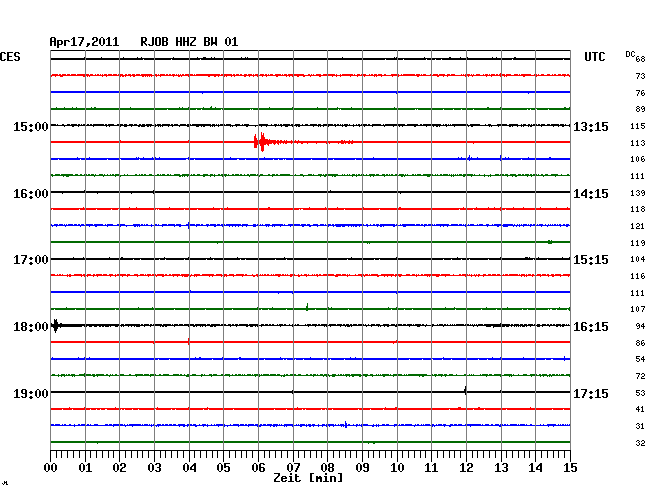Click the DC value 73
The height and width of the screenshot is (494, 650).
tap(640, 76)
